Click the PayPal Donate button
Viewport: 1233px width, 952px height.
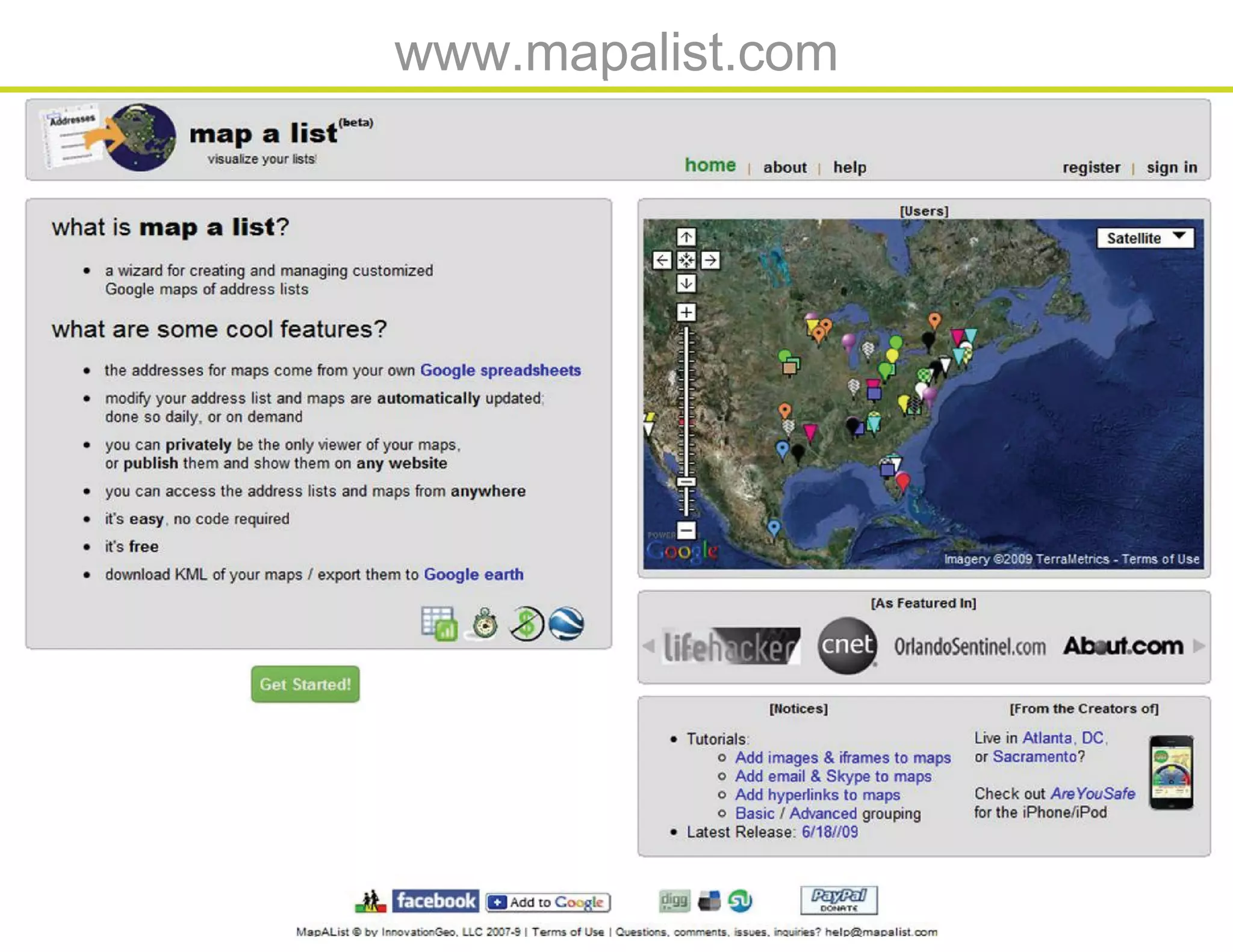point(839,900)
